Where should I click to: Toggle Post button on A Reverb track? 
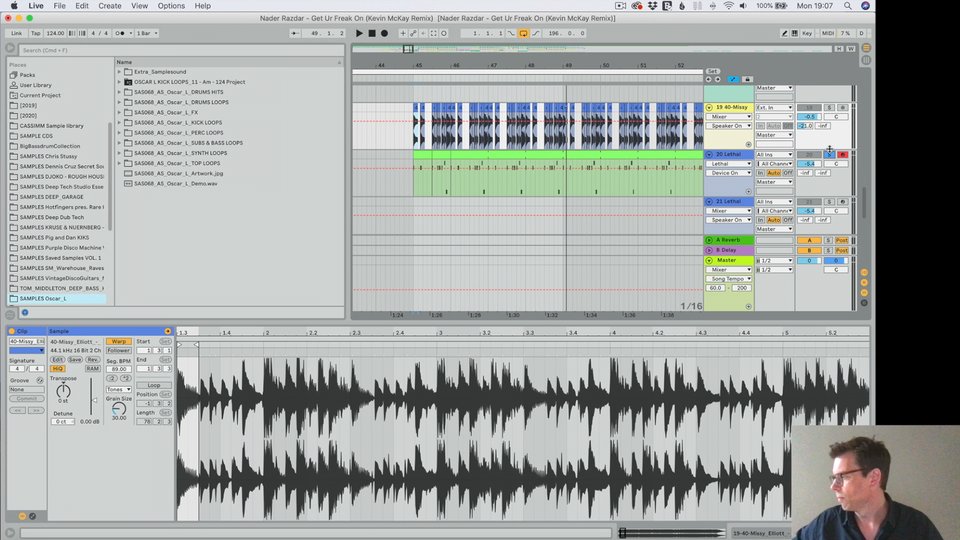[842, 240]
